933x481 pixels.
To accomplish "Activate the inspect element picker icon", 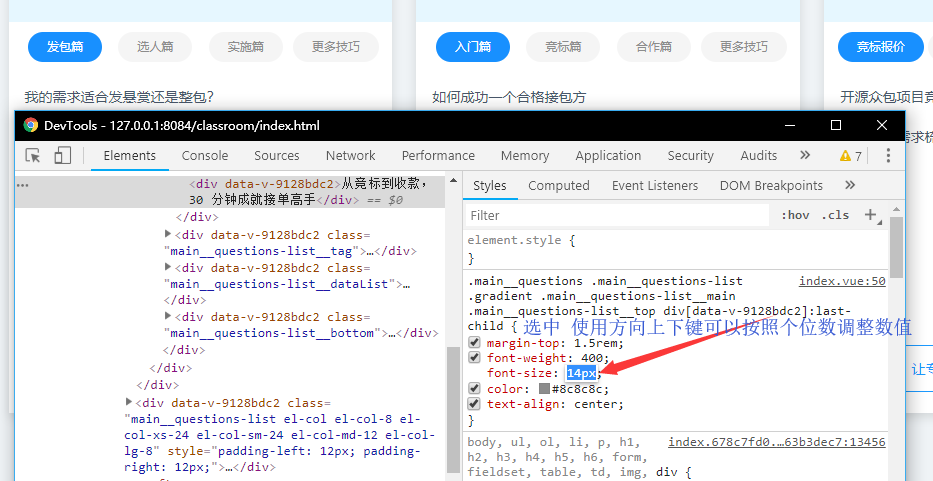I will 33,156.
